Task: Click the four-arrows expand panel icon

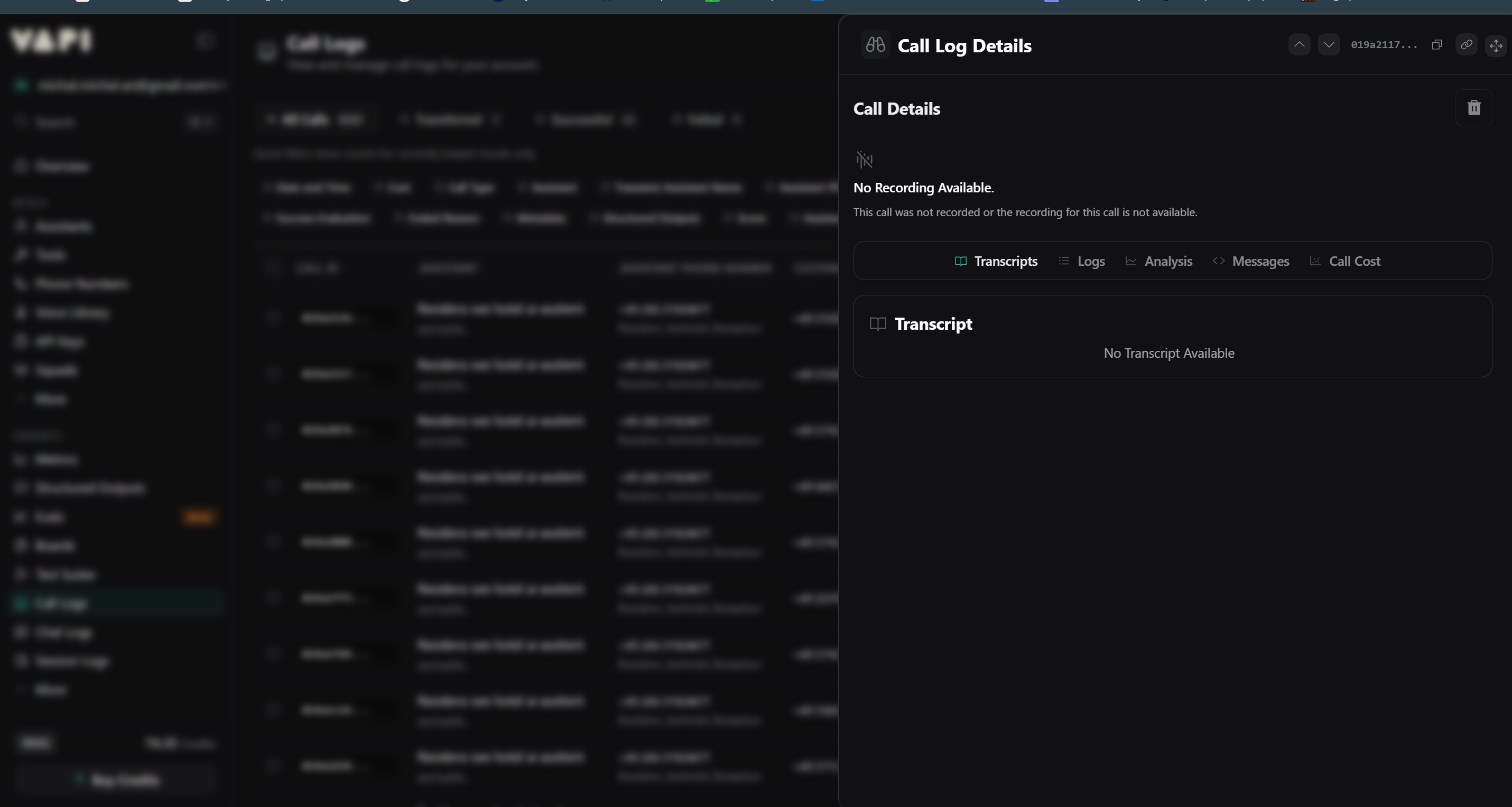Action: coord(1496,45)
